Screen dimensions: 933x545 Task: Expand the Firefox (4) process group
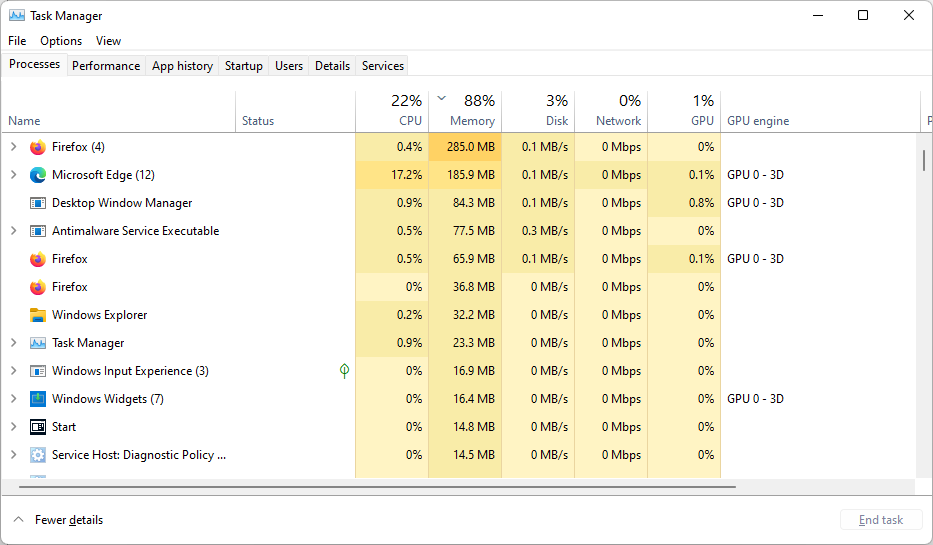(x=14, y=146)
